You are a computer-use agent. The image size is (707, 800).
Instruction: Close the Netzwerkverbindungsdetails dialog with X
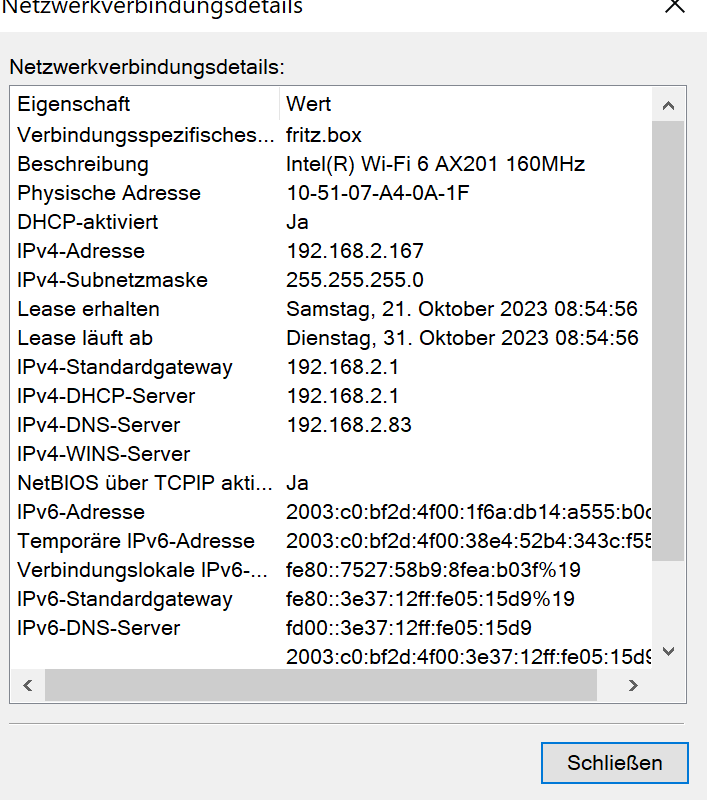(674, 6)
